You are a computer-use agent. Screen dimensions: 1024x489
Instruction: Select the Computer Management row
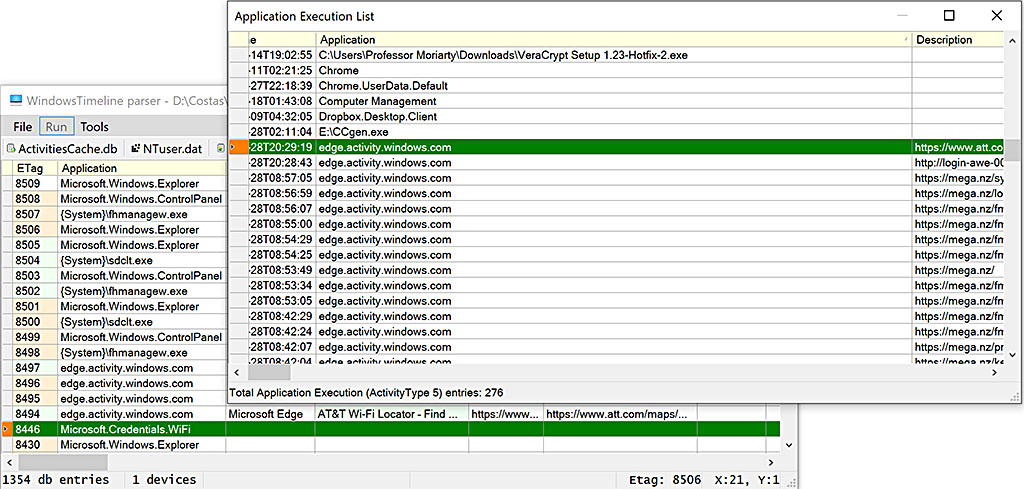(x=616, y=101)
